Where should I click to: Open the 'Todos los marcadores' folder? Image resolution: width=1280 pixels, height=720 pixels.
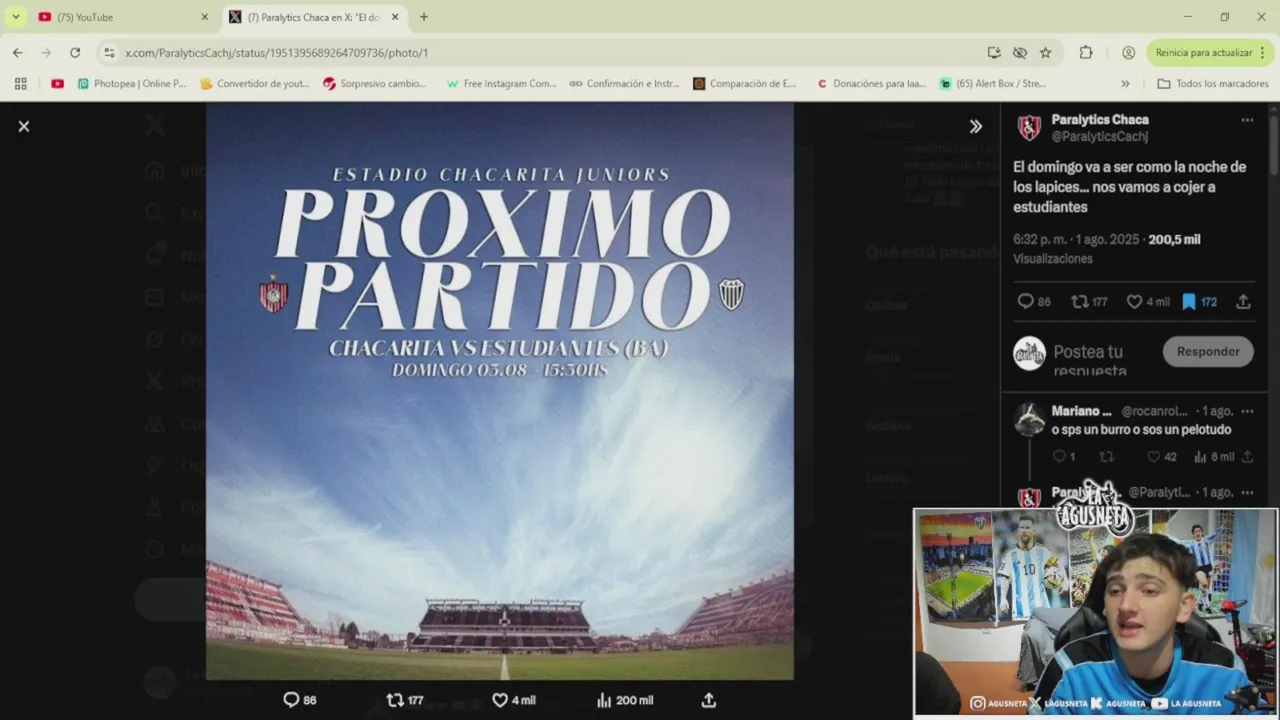(x=1213, y=83)
